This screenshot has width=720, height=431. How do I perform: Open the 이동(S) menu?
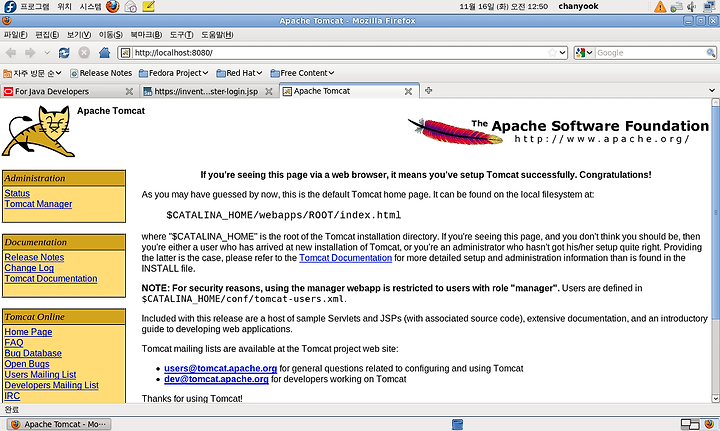click(x=111, y=35)
